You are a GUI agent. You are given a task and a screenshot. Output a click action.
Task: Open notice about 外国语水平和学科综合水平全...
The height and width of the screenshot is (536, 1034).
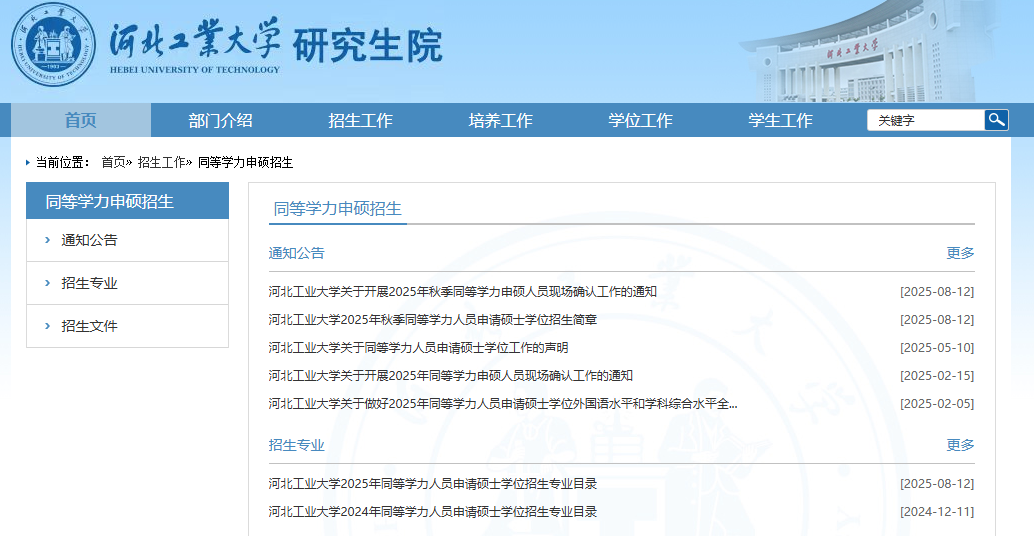(502, 403)
